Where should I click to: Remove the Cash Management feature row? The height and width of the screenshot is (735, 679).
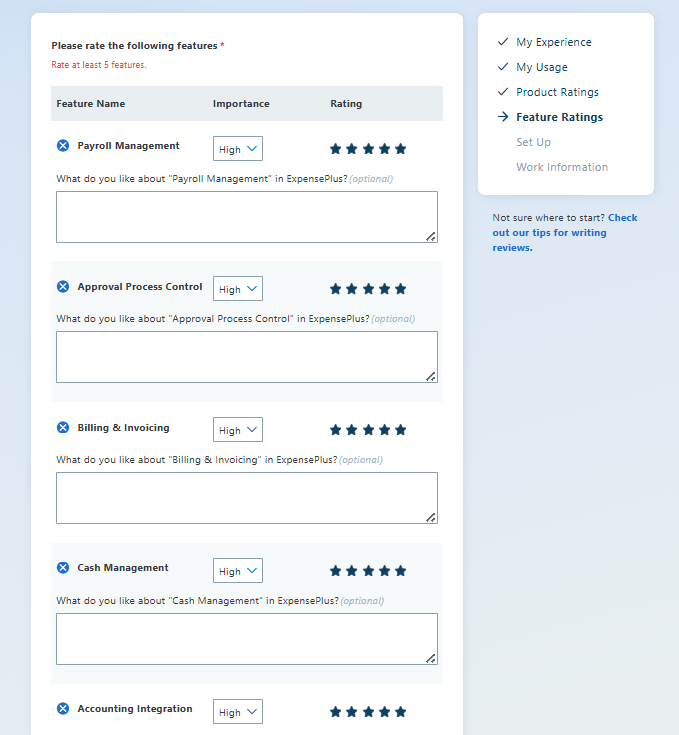tap(63, 568)
